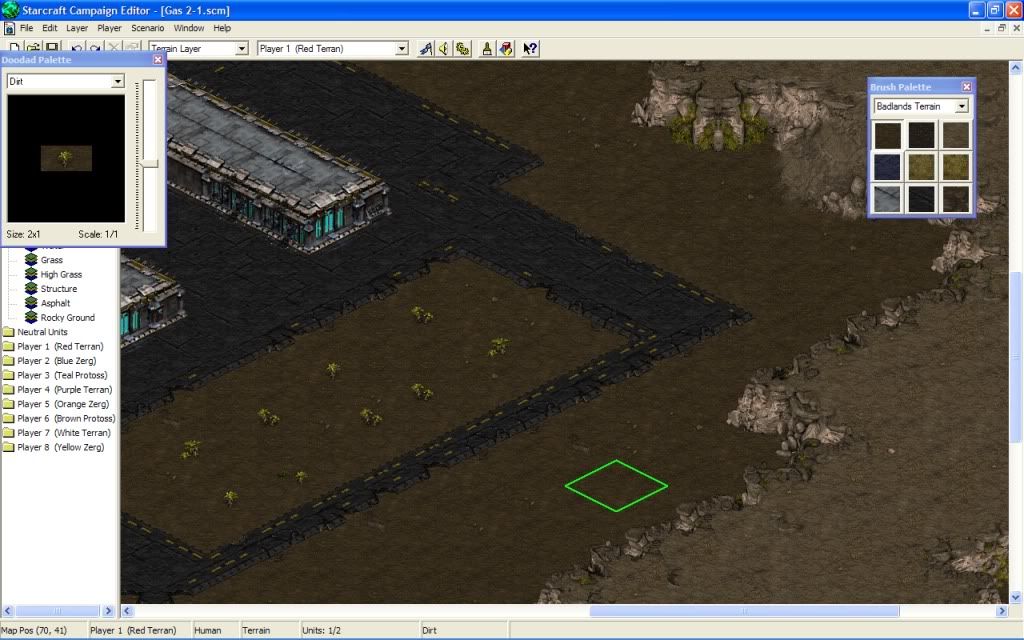Click the map's vertical scrollbar down arrow
Image resolution: width=1024 pixels, height=640 pixels.
click(x=1016, y=597)
